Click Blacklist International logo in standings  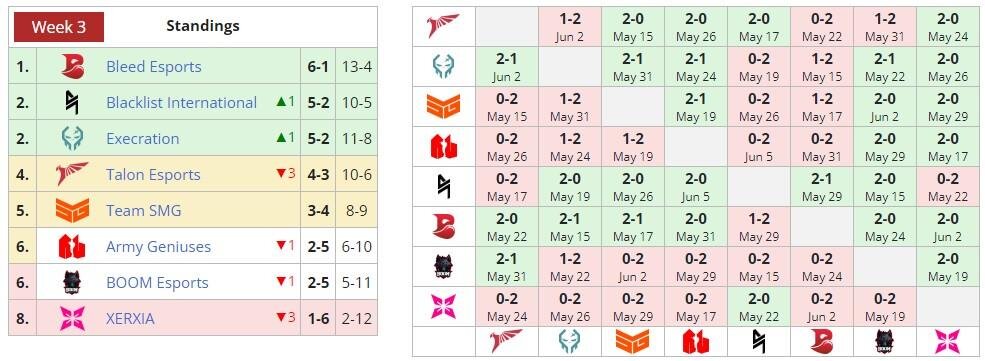coord(72,102)
